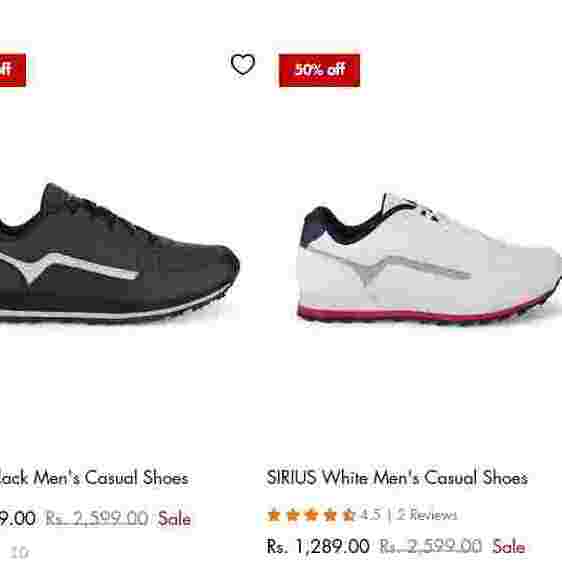Viewport: 562px width, 562px height.
Task: Click the partially visible red discount badge
Action: [13, 70]
